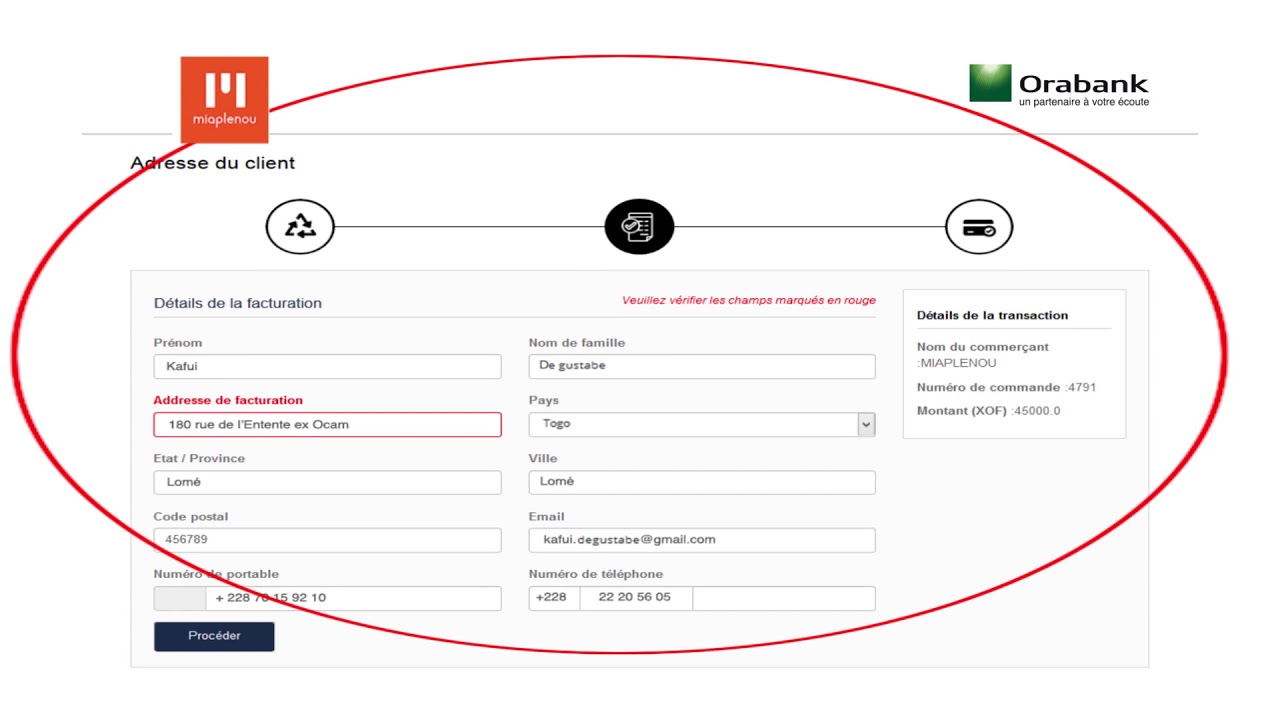Click the ':MIAPLENOU' merchant name text
1280x720 pixels.
[956, 363]
